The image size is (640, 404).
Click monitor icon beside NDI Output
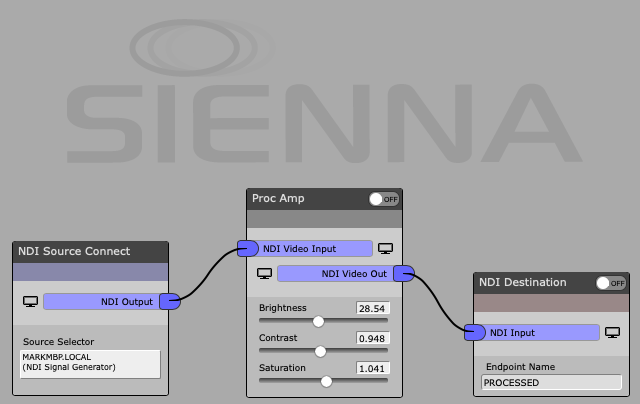coord(31,302)
